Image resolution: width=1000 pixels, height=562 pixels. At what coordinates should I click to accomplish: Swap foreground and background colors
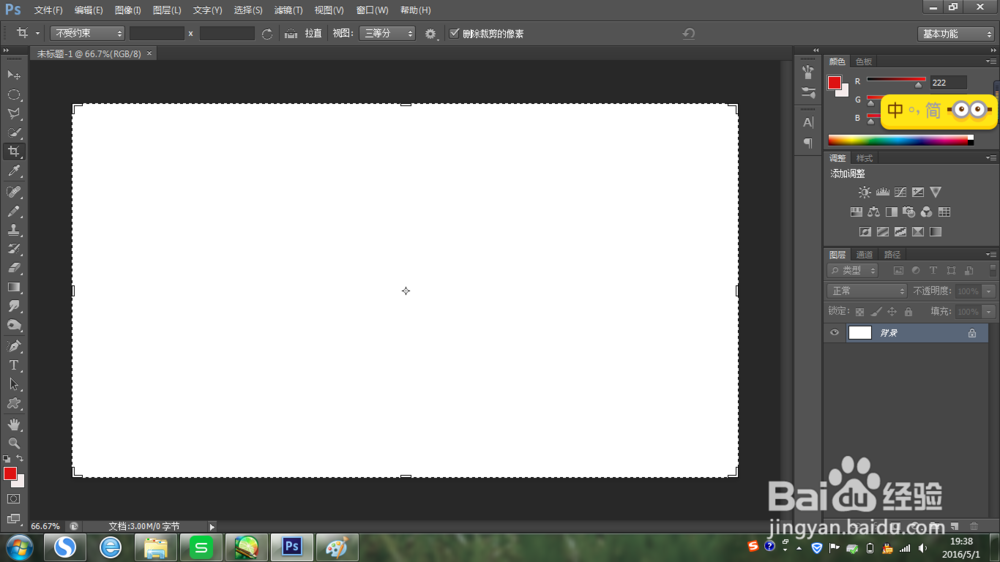20,459
